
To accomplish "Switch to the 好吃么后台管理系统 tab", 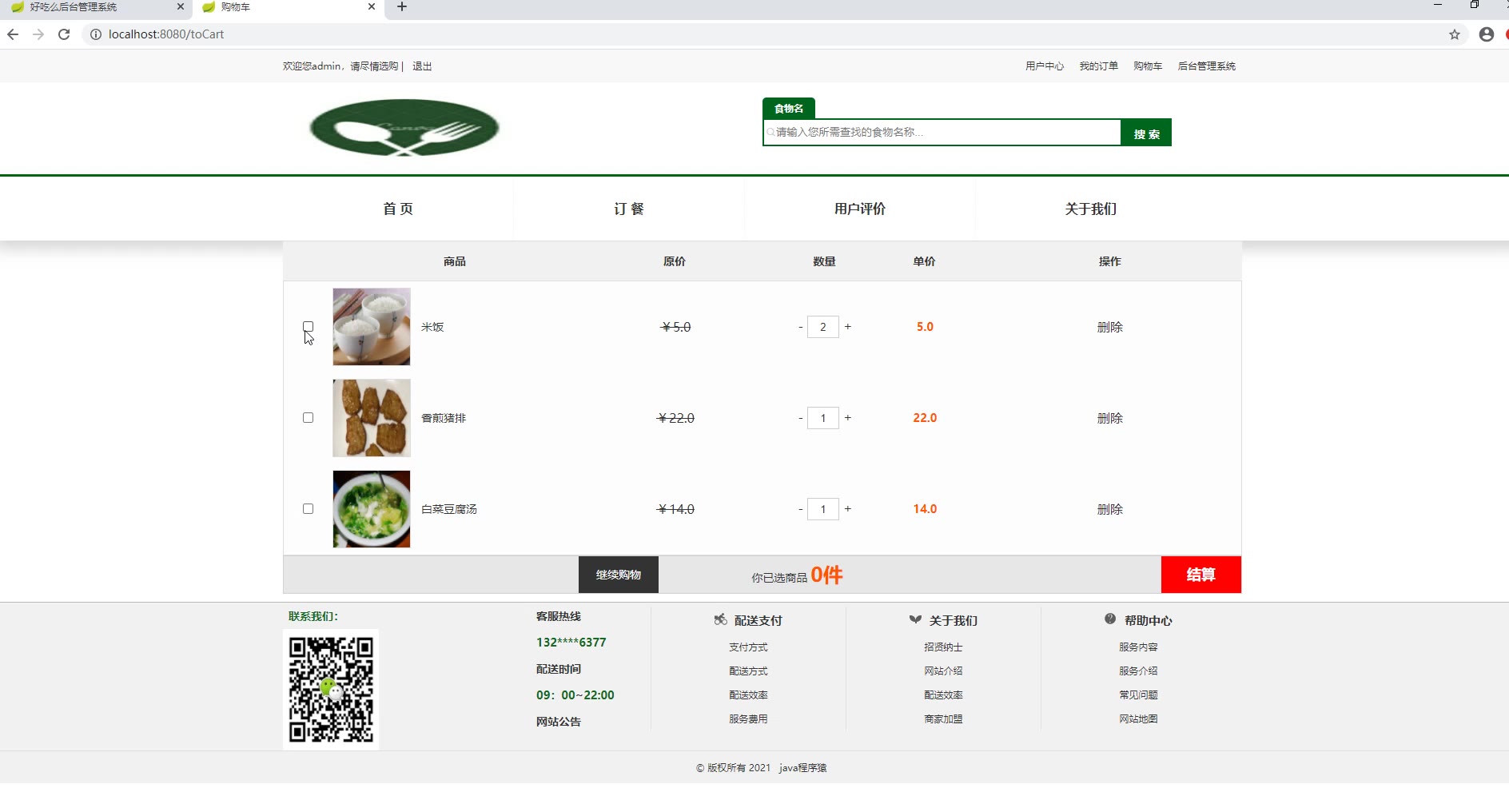I will coord(94,7).
